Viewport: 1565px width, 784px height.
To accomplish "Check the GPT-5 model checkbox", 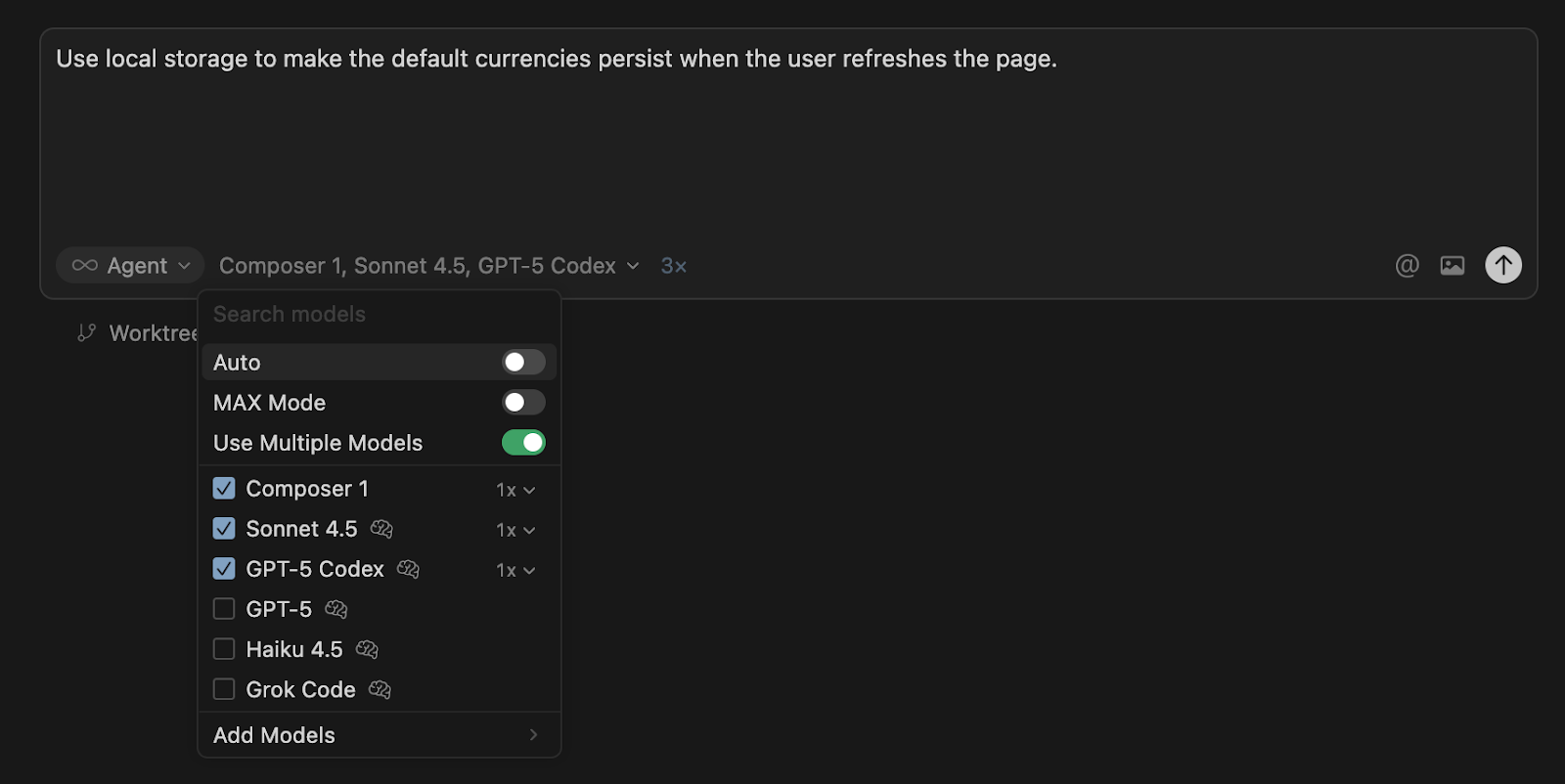I will click(x=224, y=609).
